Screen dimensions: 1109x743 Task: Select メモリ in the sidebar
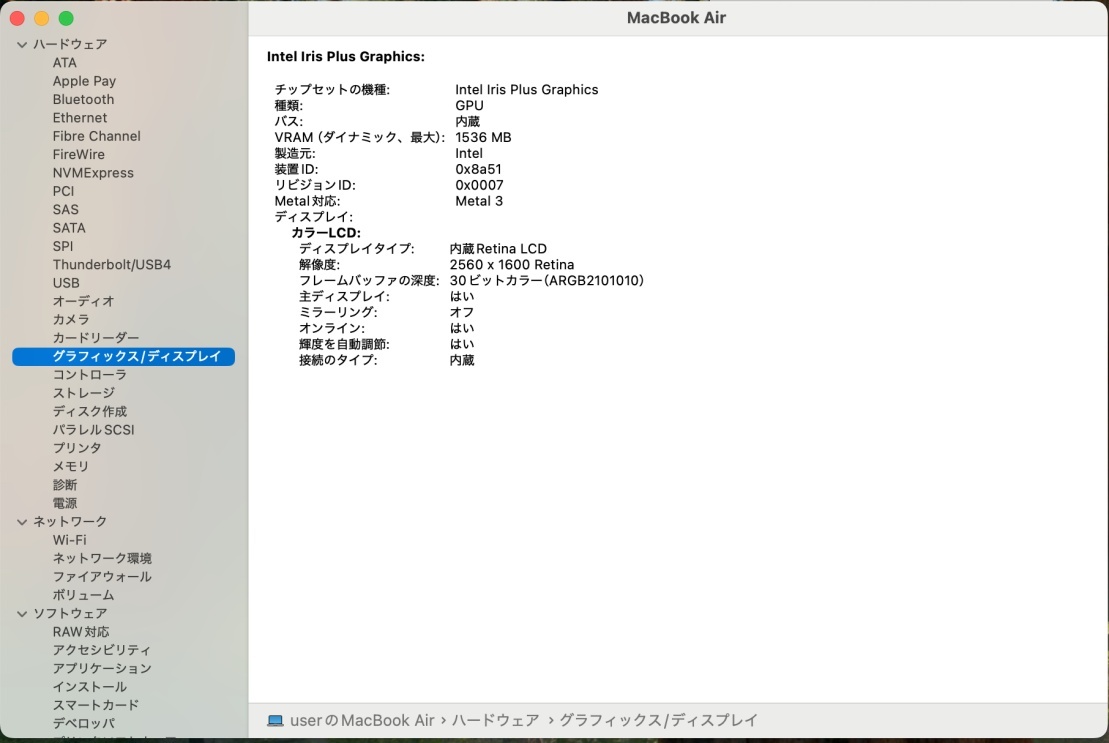coord(71,467)
